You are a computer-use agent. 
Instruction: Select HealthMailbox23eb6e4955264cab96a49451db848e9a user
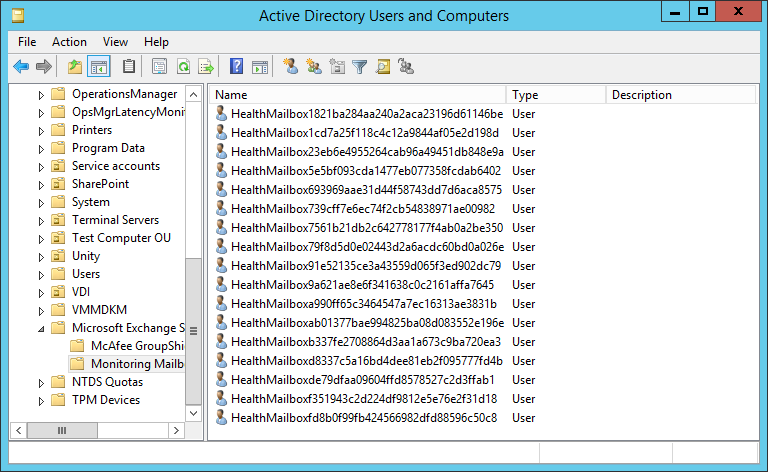click(x=367, y=152)
